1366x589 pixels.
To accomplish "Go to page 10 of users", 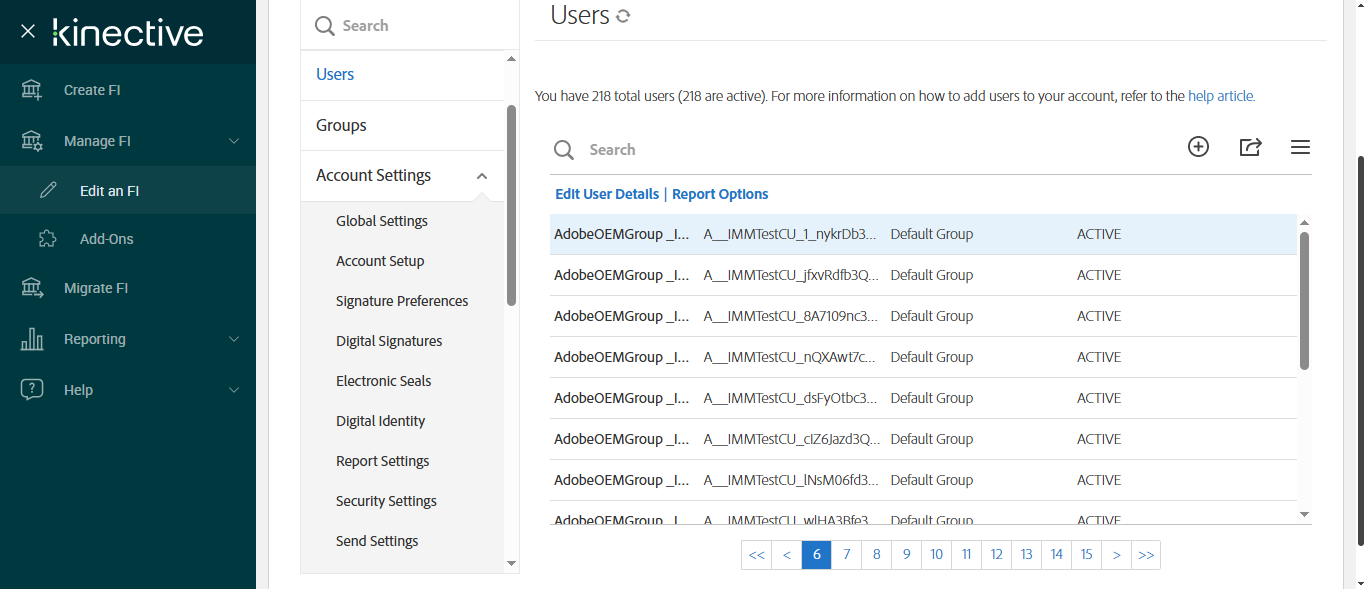I will (x=936, y=555).
